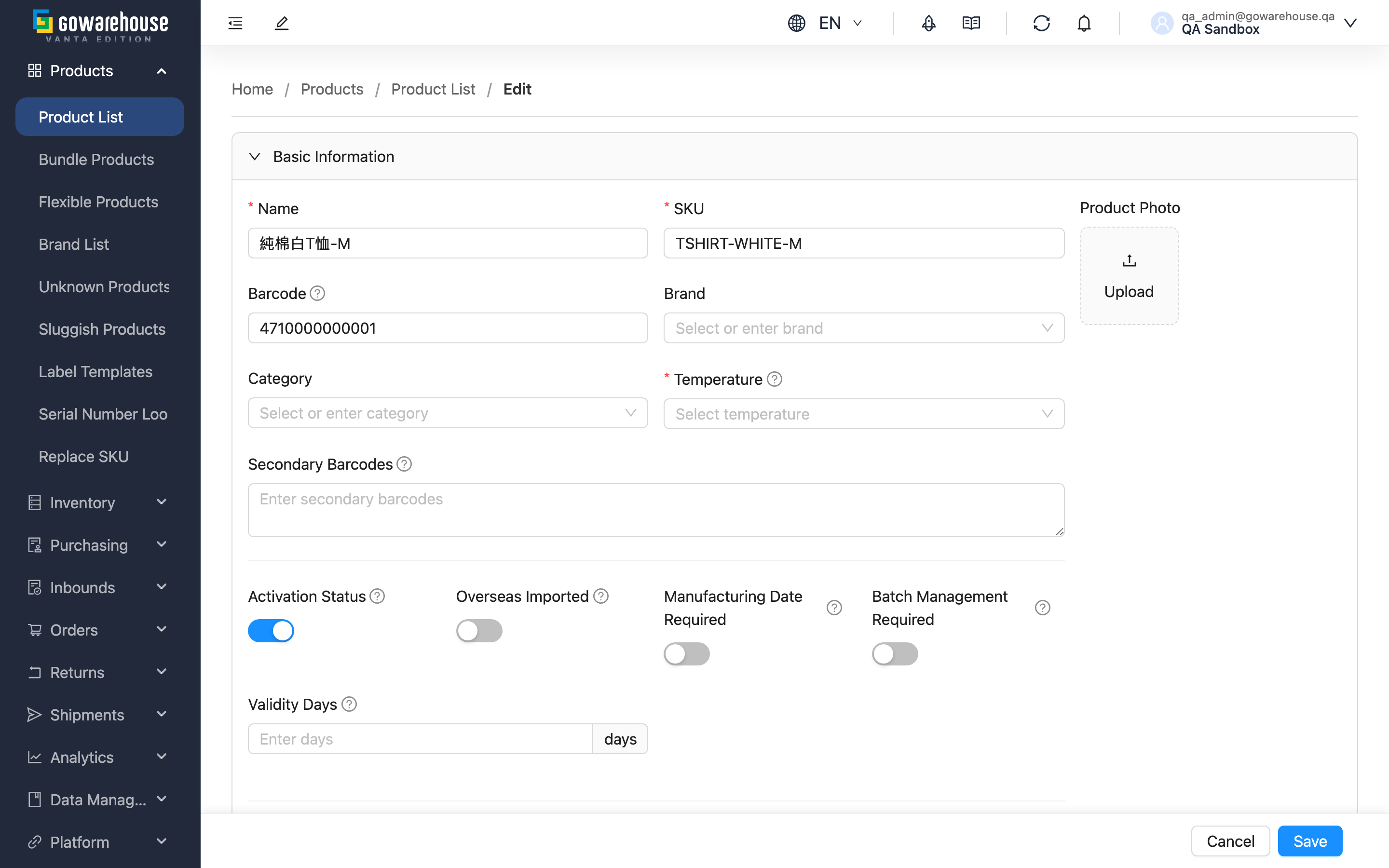The width and height of the screenshot is (1389, 868).
Task: Enable the Overseas Imported switch
Action: 479,630
